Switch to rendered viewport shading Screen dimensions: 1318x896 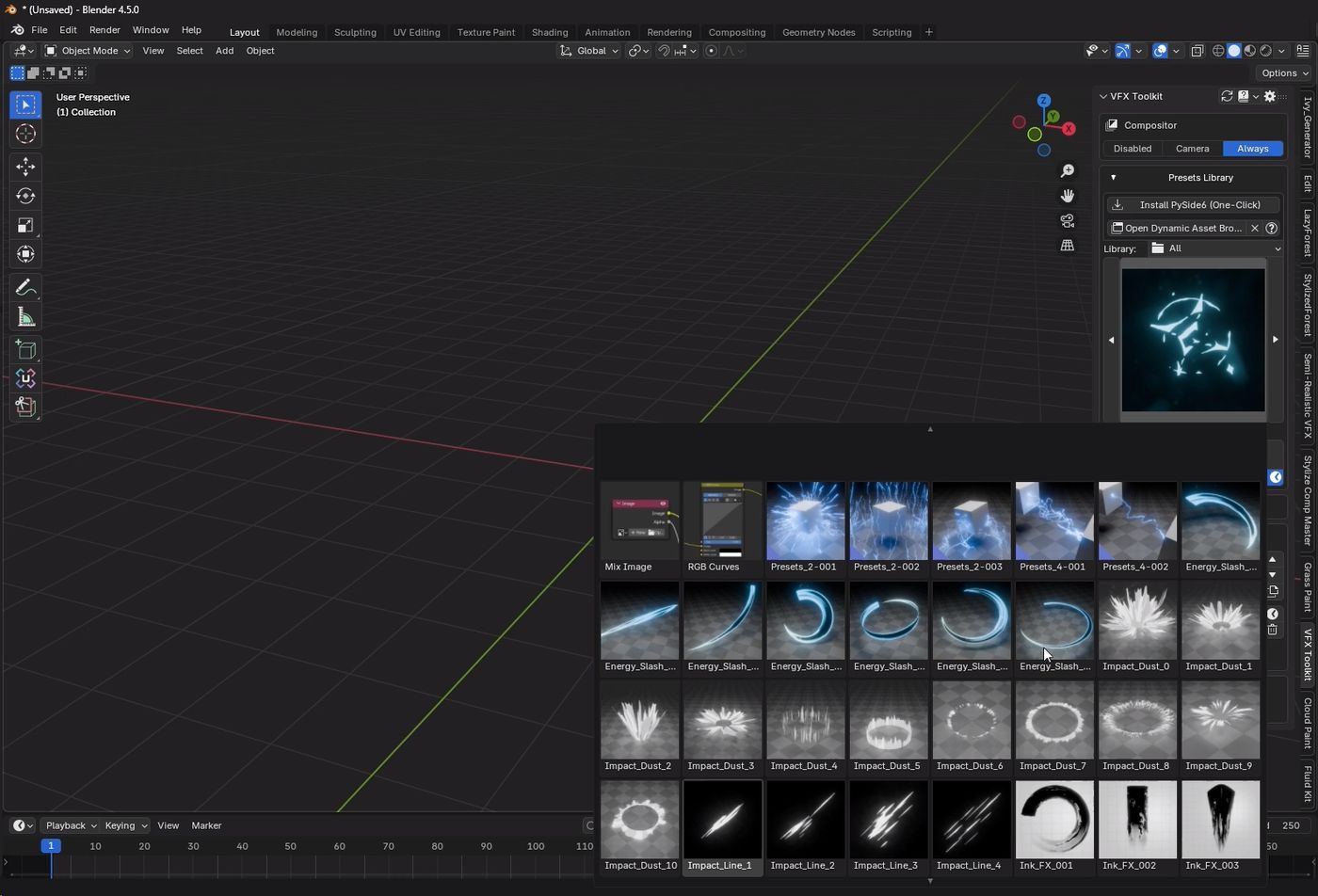1266,51
